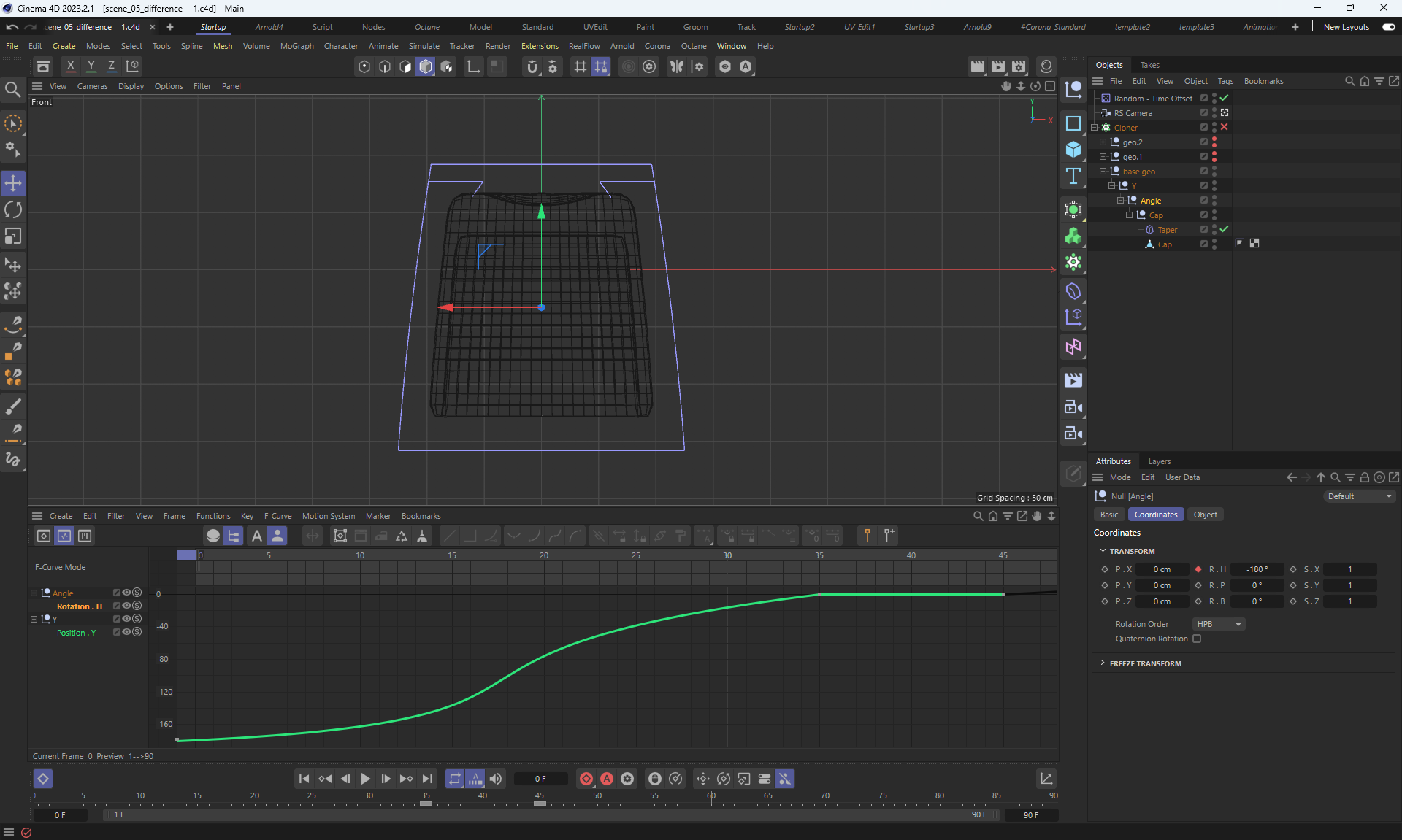Go to the start of animation
Viewport: 1402px width, 840px height.
coord(304,779)
